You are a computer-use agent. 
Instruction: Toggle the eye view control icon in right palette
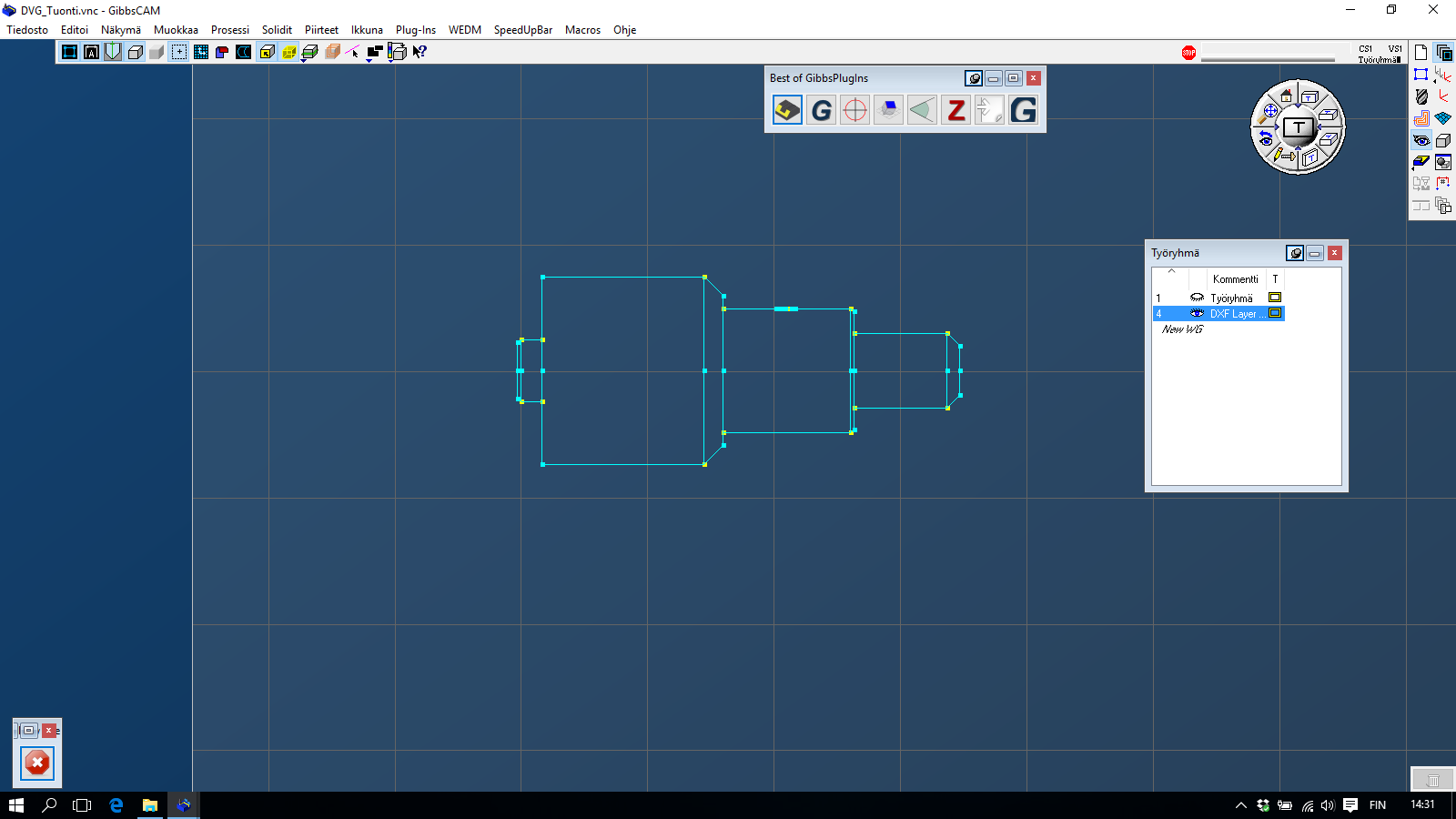[1421, 140]
